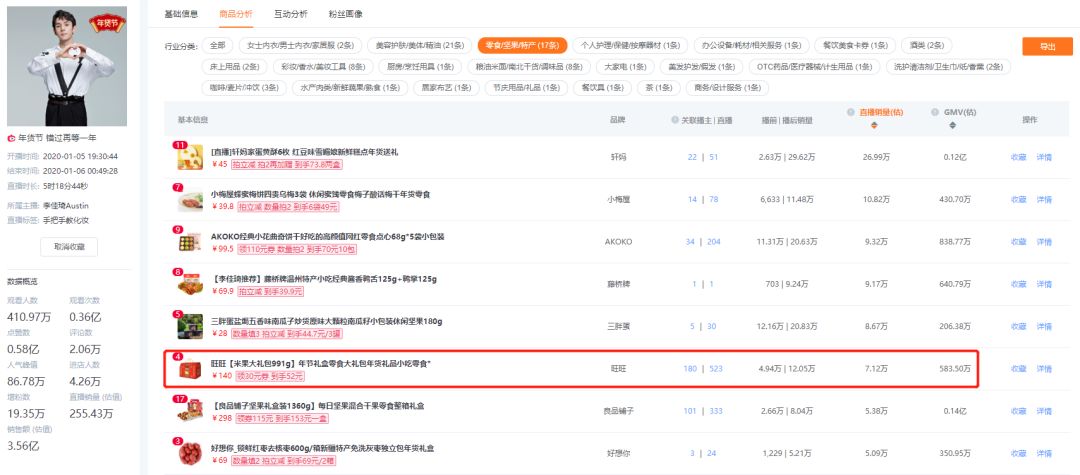Image resolution: width=1080 pixels, height=475 pixels.
Task: Click 收藏 for the 良品铺子 row
Action: tap(1018, 411)
